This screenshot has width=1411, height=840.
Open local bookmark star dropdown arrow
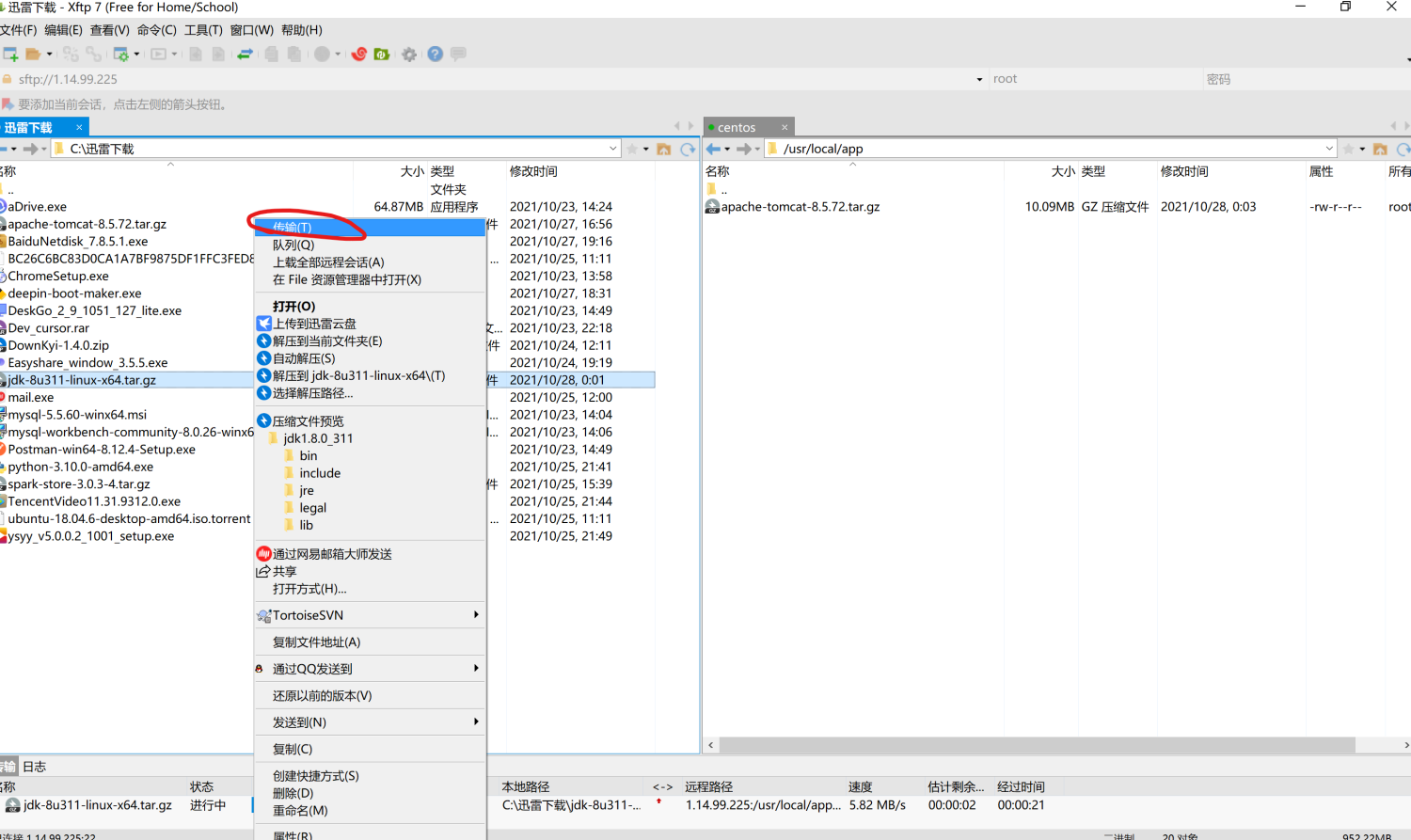(x=645, y=149)
